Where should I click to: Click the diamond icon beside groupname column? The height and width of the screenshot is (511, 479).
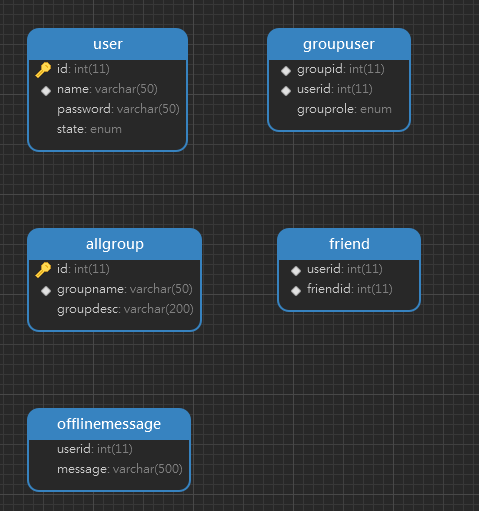[x=46, y=290]
